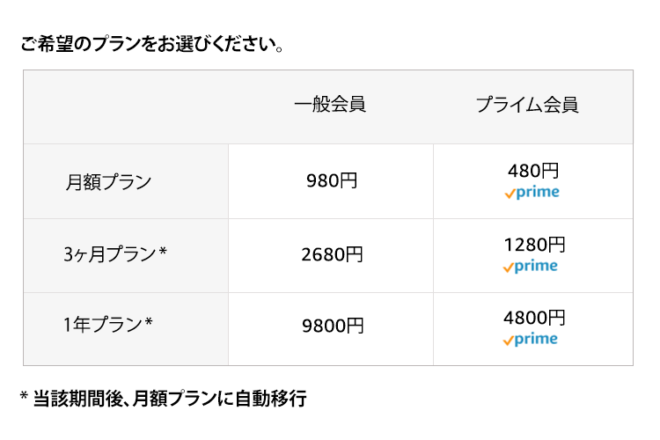Select the 1年プラン row label
Viewport: 660px width, 440px height.
[x=103, y=324]
